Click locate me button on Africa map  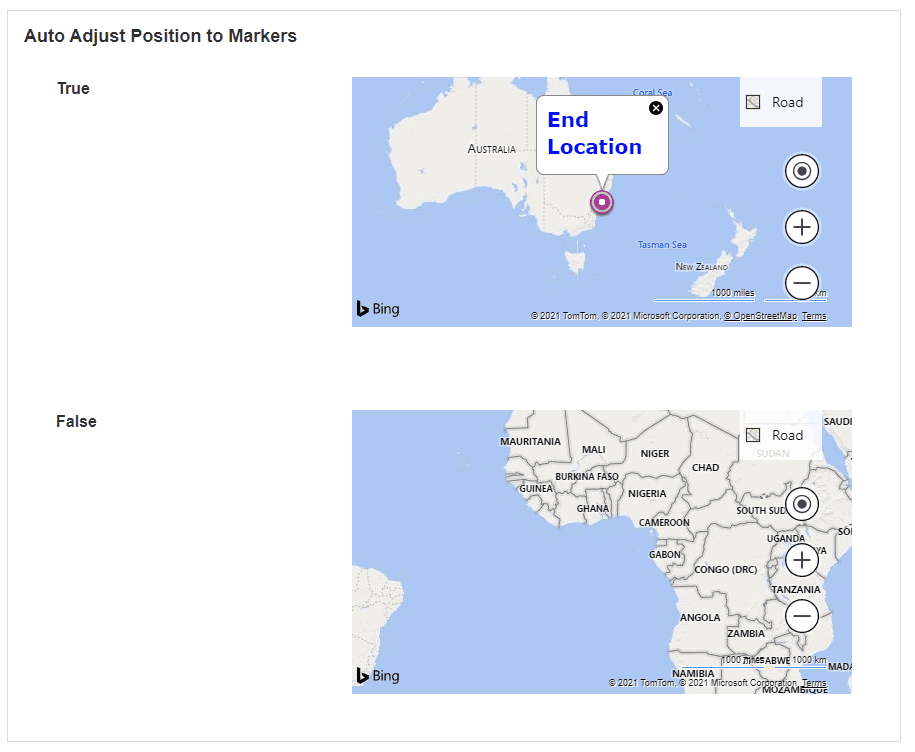pos(801,504)
